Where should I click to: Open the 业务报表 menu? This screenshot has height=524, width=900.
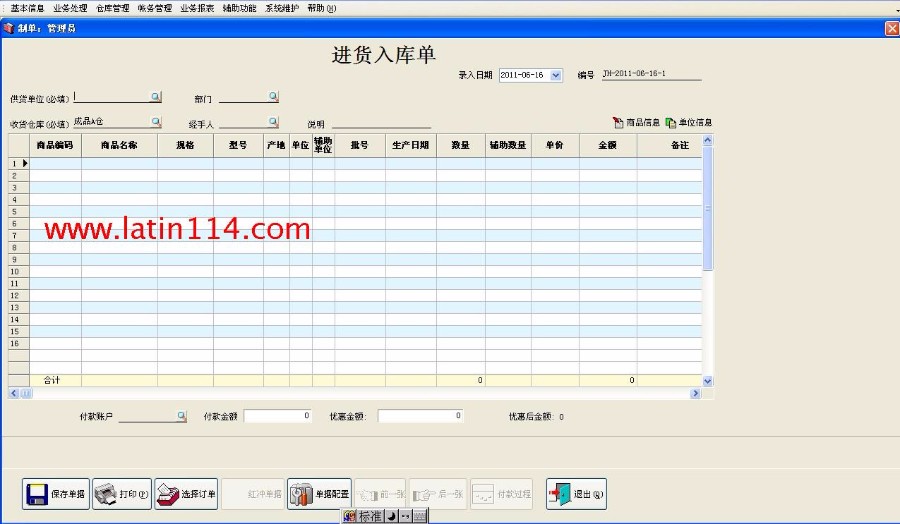point(197,8)
